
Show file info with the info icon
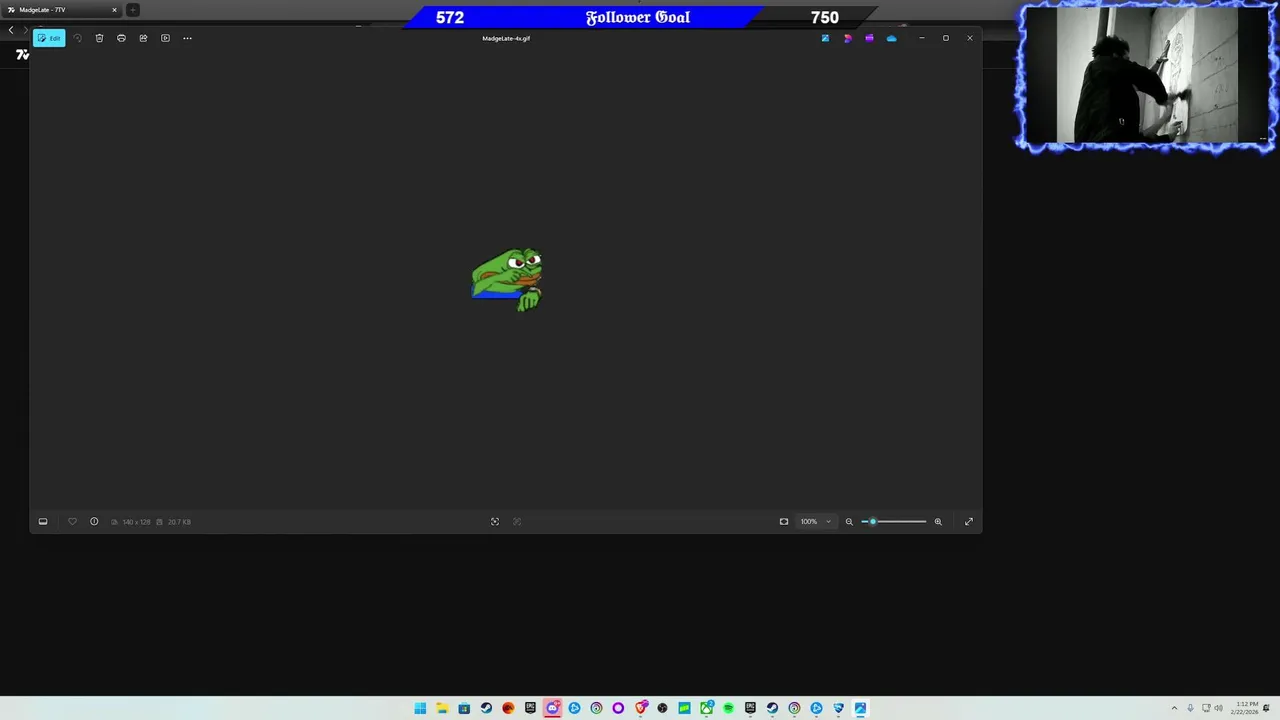click(94, 521)
